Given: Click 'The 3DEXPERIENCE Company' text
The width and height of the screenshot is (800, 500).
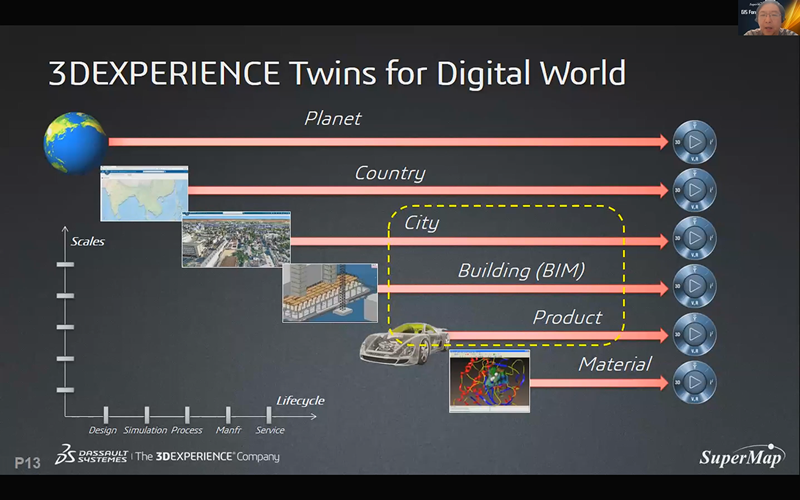Looking at the screenshot, I should [x=208, y=456].
